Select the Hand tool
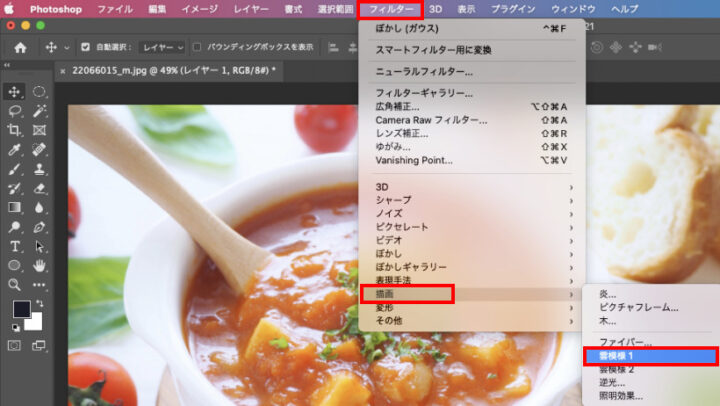The image size is (720, 406). [x=39, y=265]
